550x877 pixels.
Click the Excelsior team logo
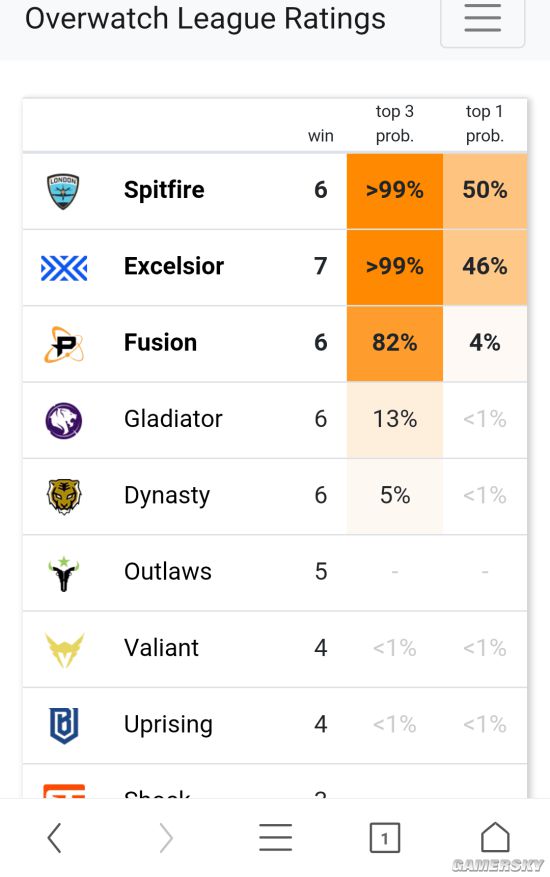pos(64,267)
